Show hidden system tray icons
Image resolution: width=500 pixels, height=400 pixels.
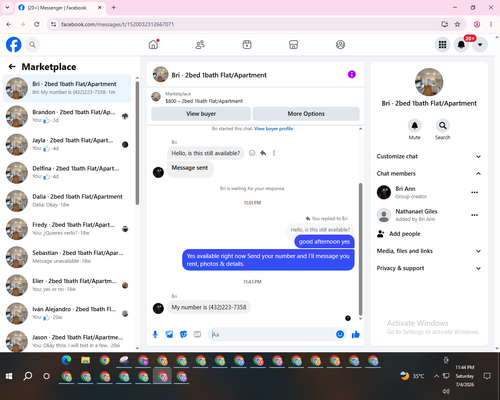point(436,376)
